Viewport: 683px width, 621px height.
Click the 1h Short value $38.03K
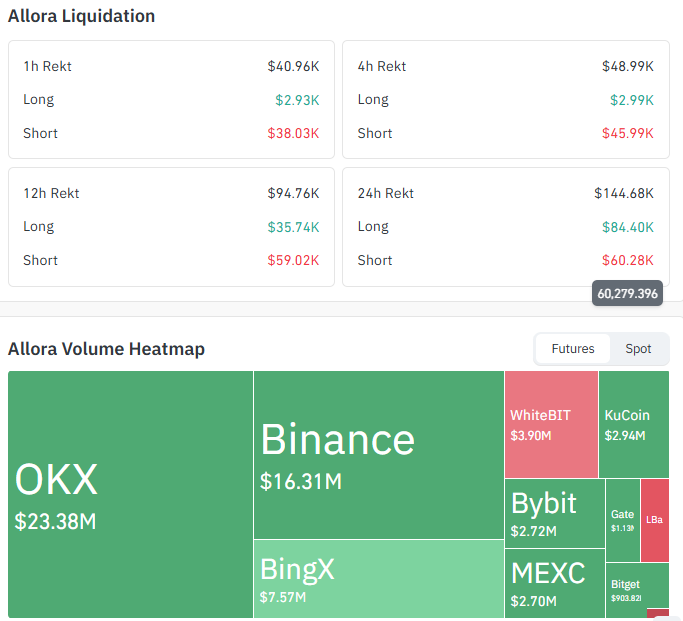(293, 133)
